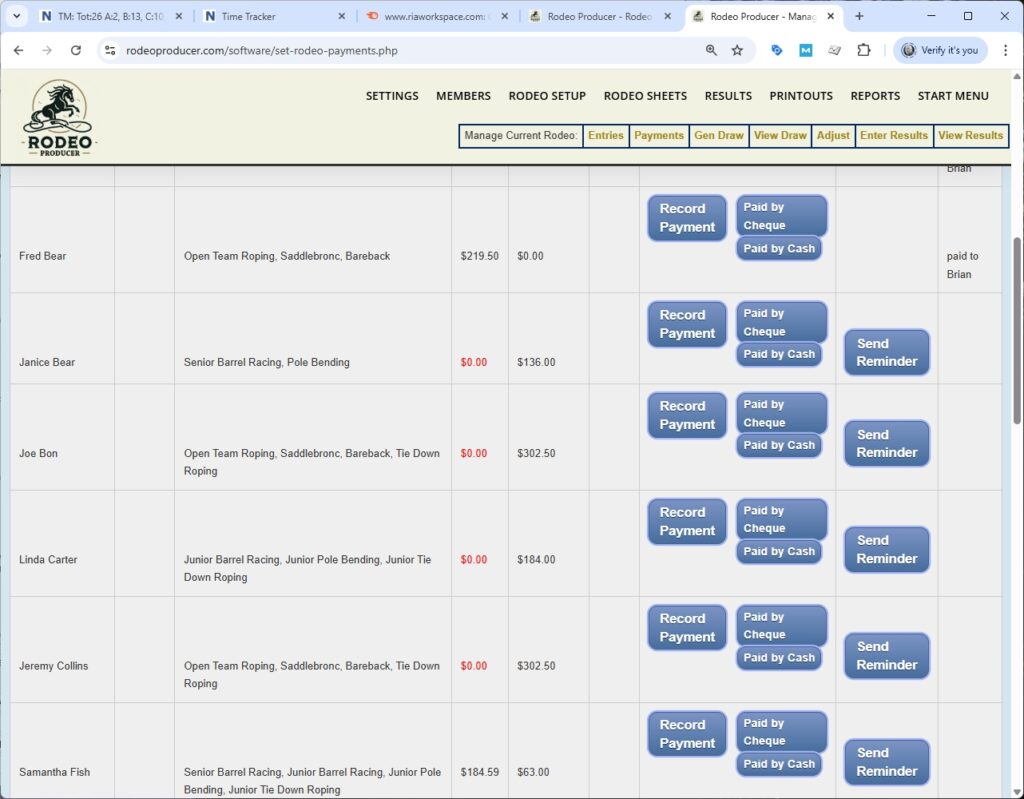
Task: Record Payment for Joe Bon
Action: point(687,415)
